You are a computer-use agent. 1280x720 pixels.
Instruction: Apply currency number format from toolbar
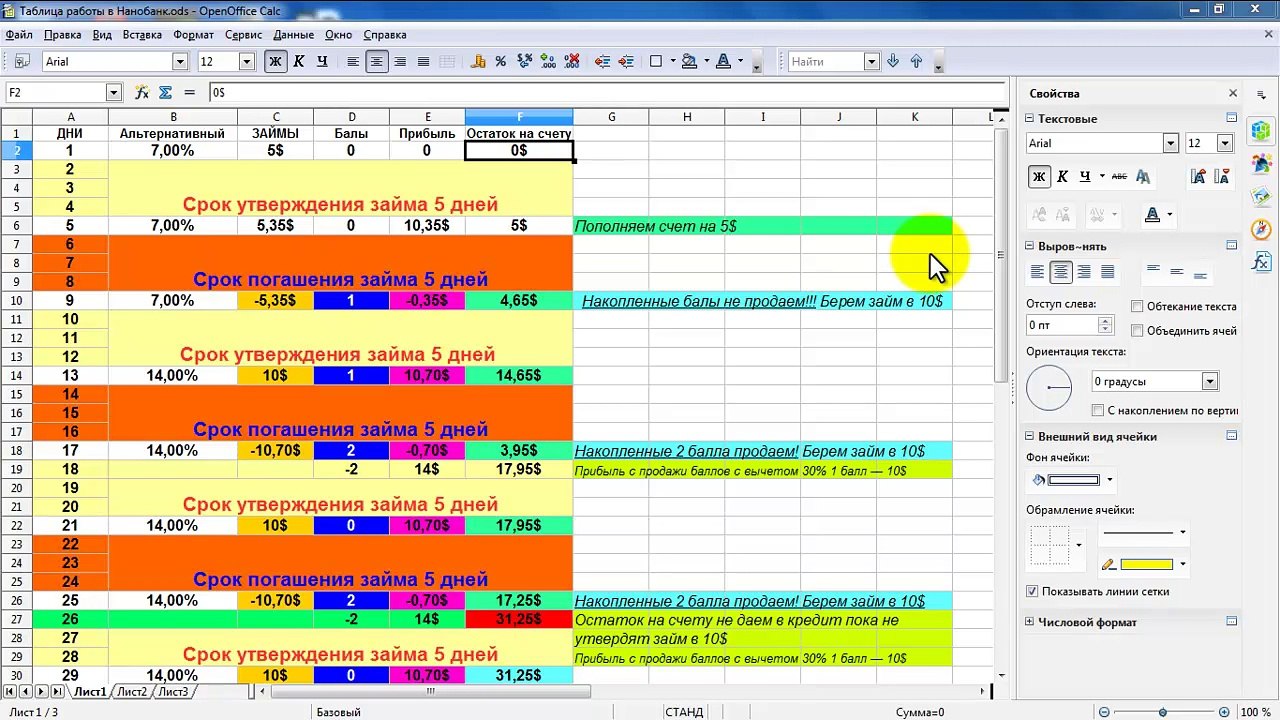click(477, 61)
